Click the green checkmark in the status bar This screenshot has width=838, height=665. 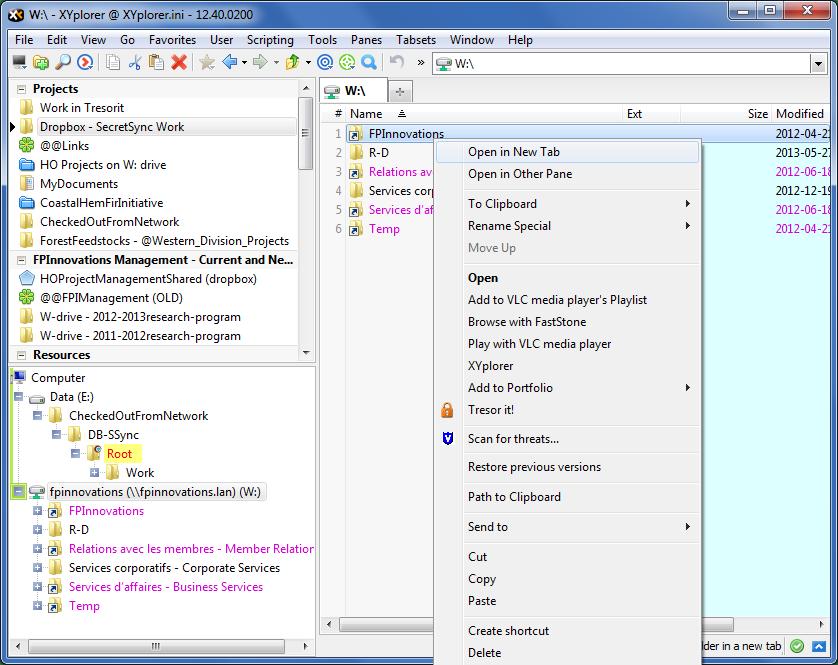797,646
